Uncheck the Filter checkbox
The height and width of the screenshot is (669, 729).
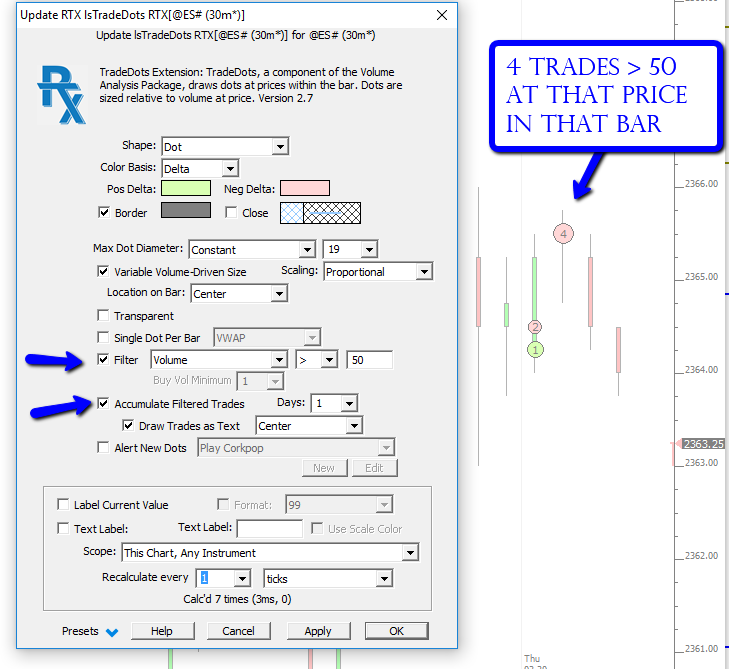click(x=103, y=359)
